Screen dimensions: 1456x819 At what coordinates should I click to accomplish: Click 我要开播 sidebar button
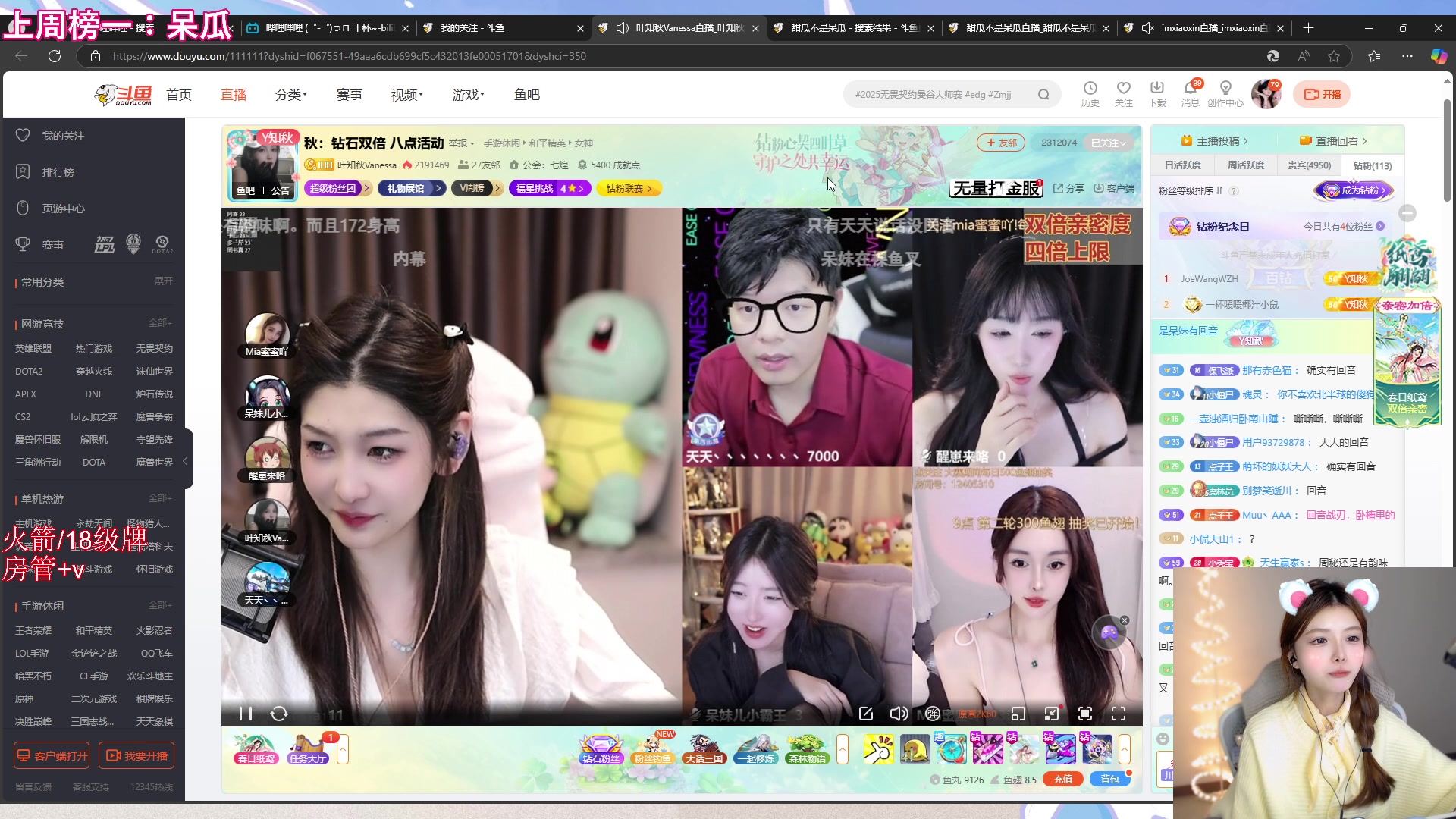136,755
